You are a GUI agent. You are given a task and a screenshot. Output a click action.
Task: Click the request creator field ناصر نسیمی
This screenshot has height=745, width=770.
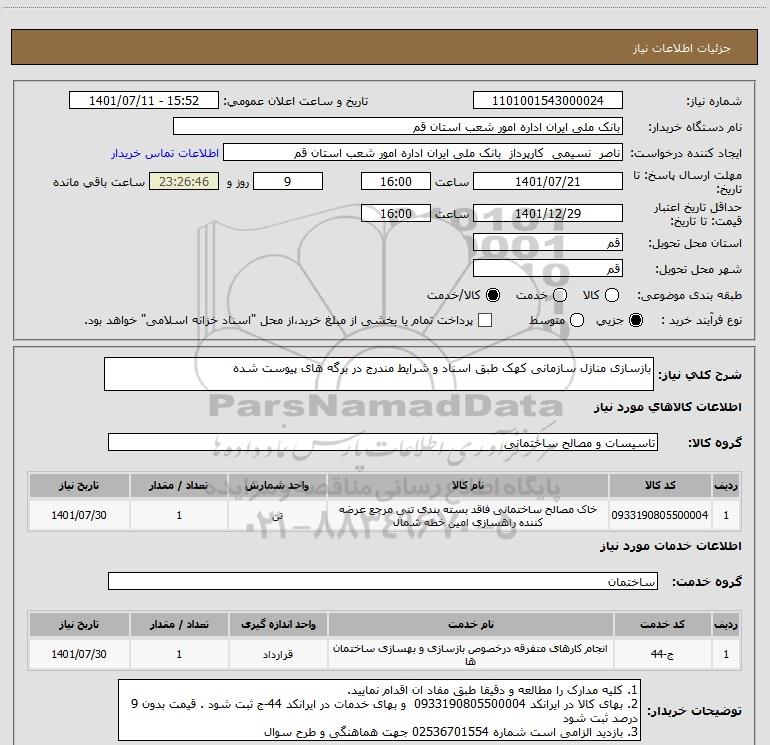point(423,153)
